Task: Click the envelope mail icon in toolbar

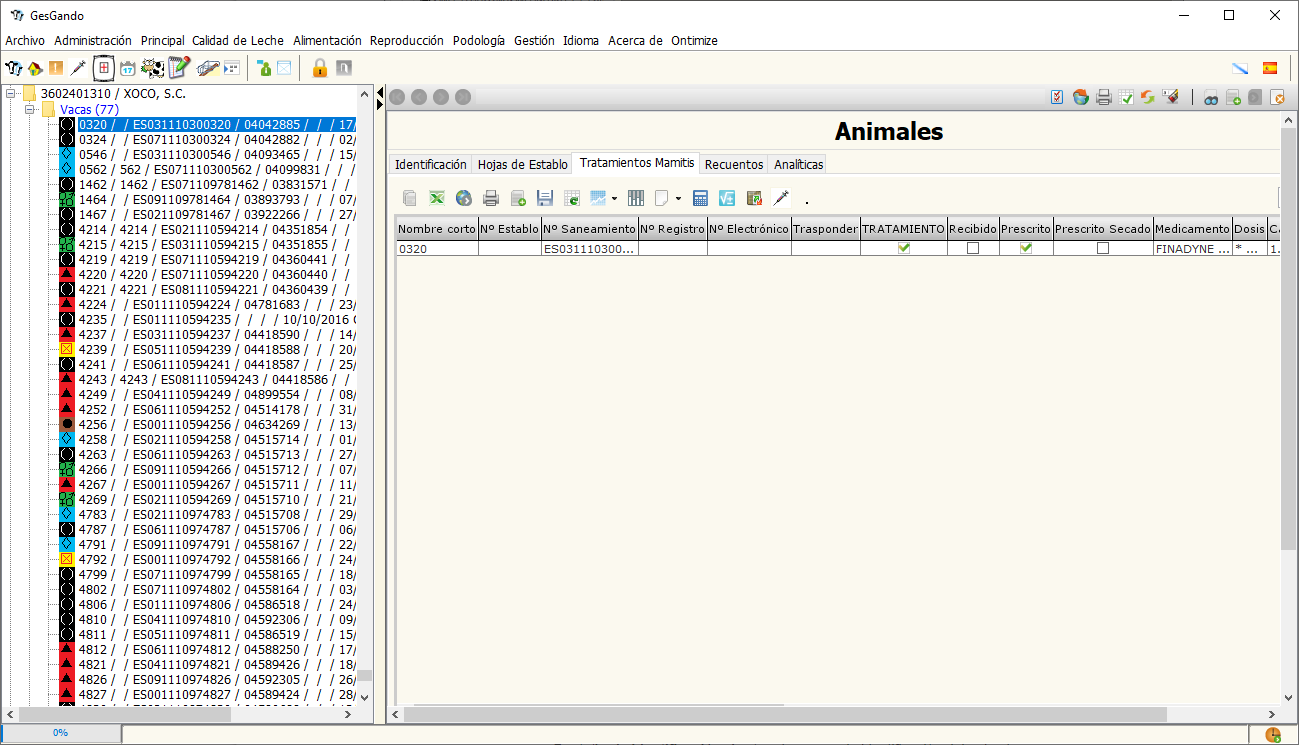Action: (x=284, y=68)
